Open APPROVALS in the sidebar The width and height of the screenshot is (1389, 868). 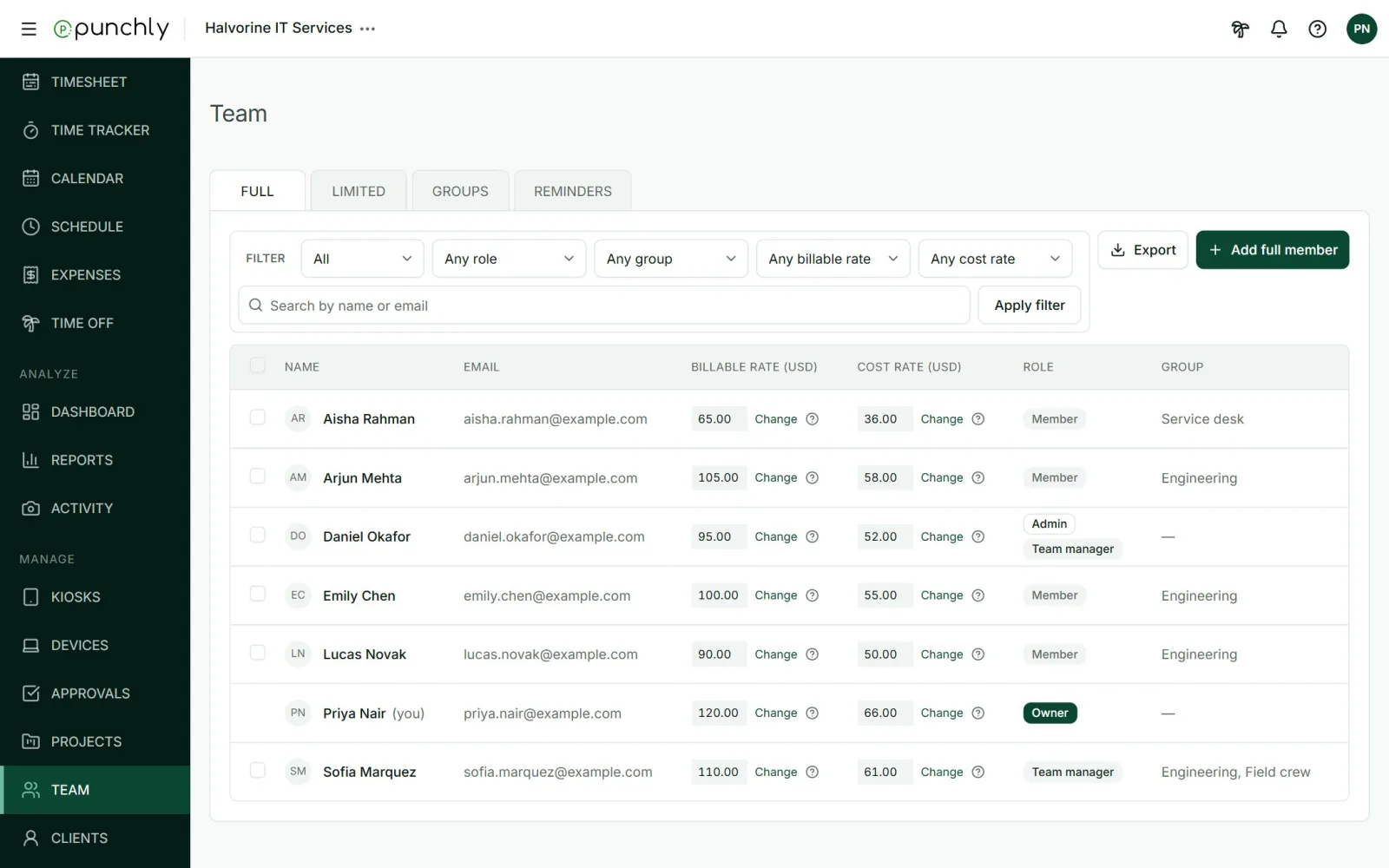[x=95, y=694]
